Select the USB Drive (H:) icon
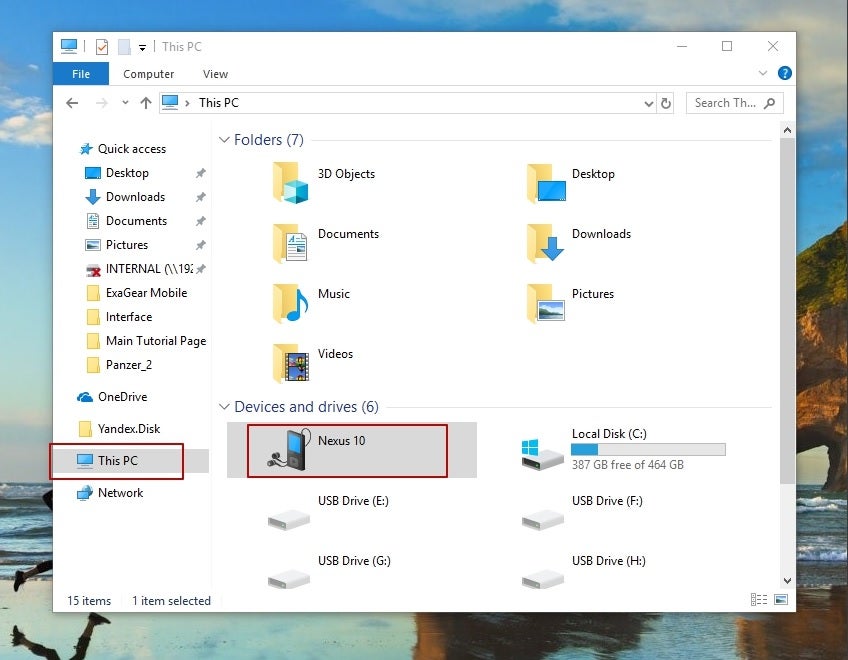Viewport: 848px width, 660px height. pos(542,579)
